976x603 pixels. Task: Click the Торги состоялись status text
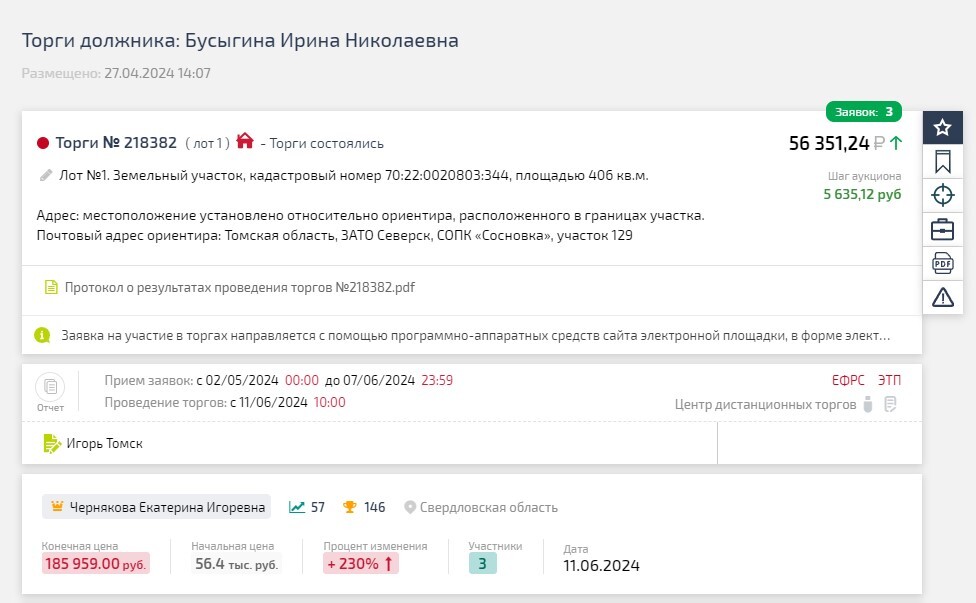tap(326, 144)
